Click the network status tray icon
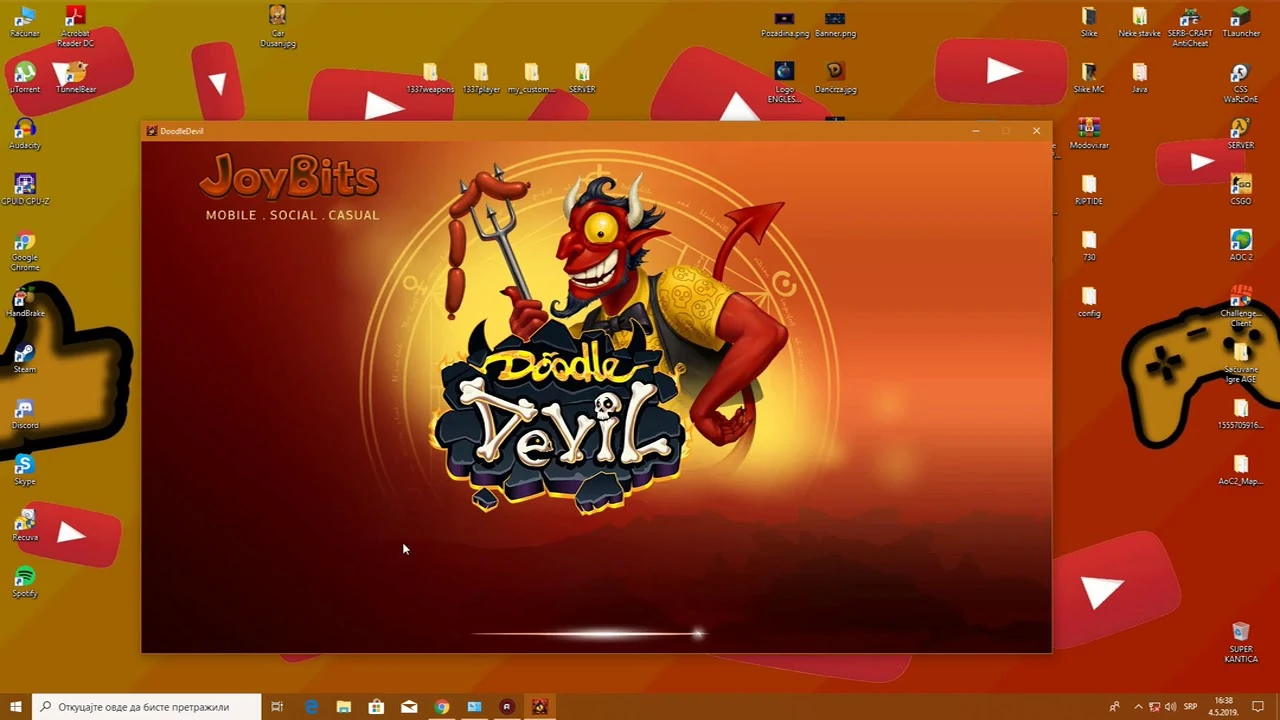The width and height of the screenshot is (1280, 720). tap(1152, 707)
